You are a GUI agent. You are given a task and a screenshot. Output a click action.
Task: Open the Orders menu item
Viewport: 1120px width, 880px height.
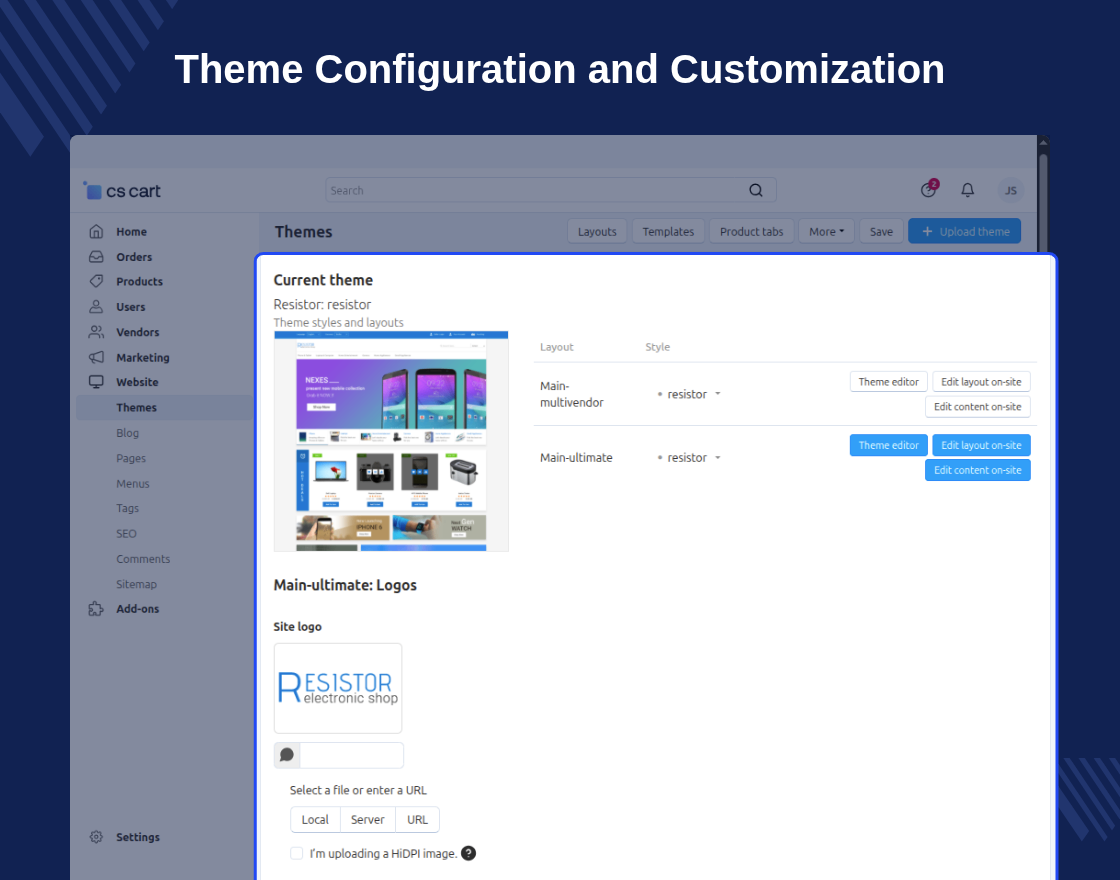(x=134, y=257)
